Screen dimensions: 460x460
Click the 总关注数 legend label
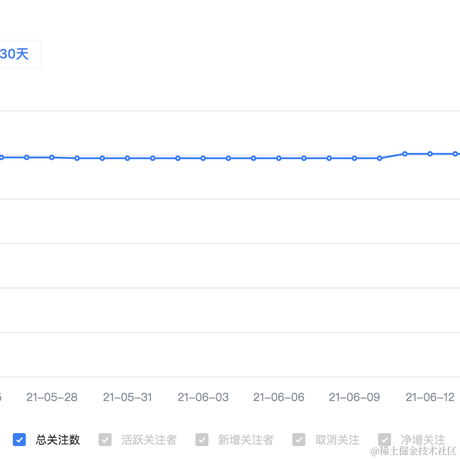point(58,440)
